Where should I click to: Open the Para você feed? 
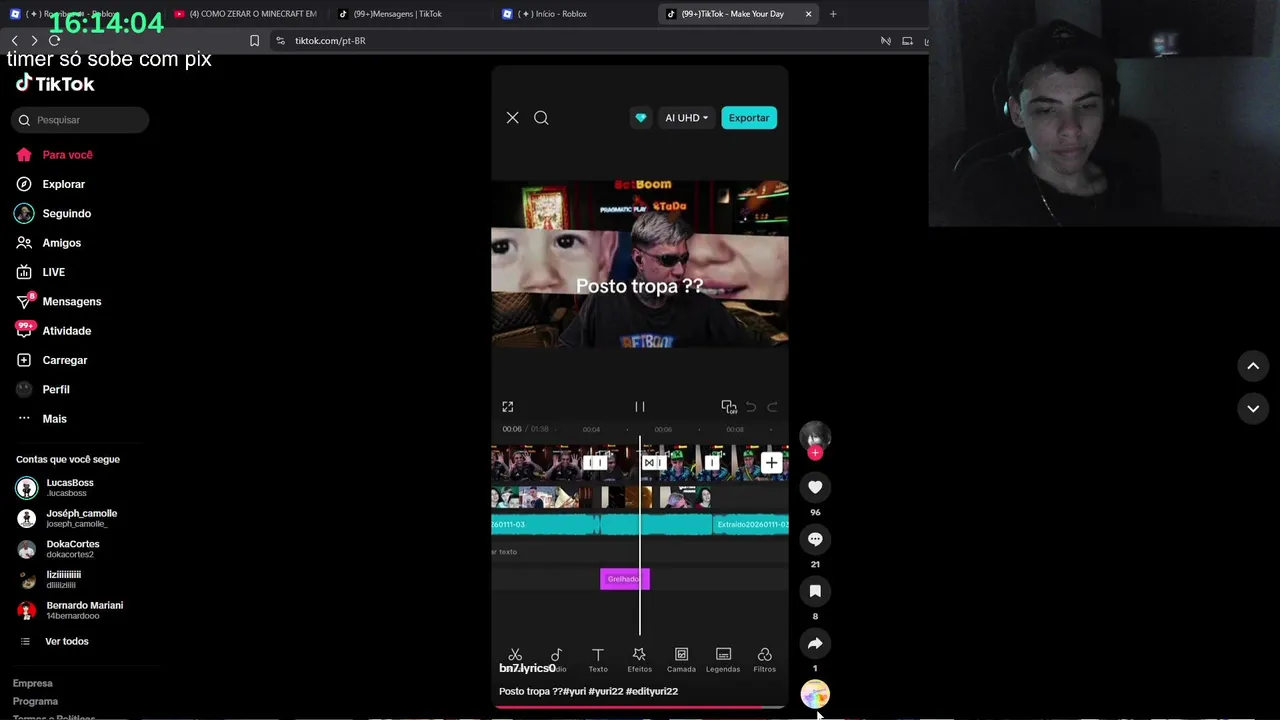67,155
